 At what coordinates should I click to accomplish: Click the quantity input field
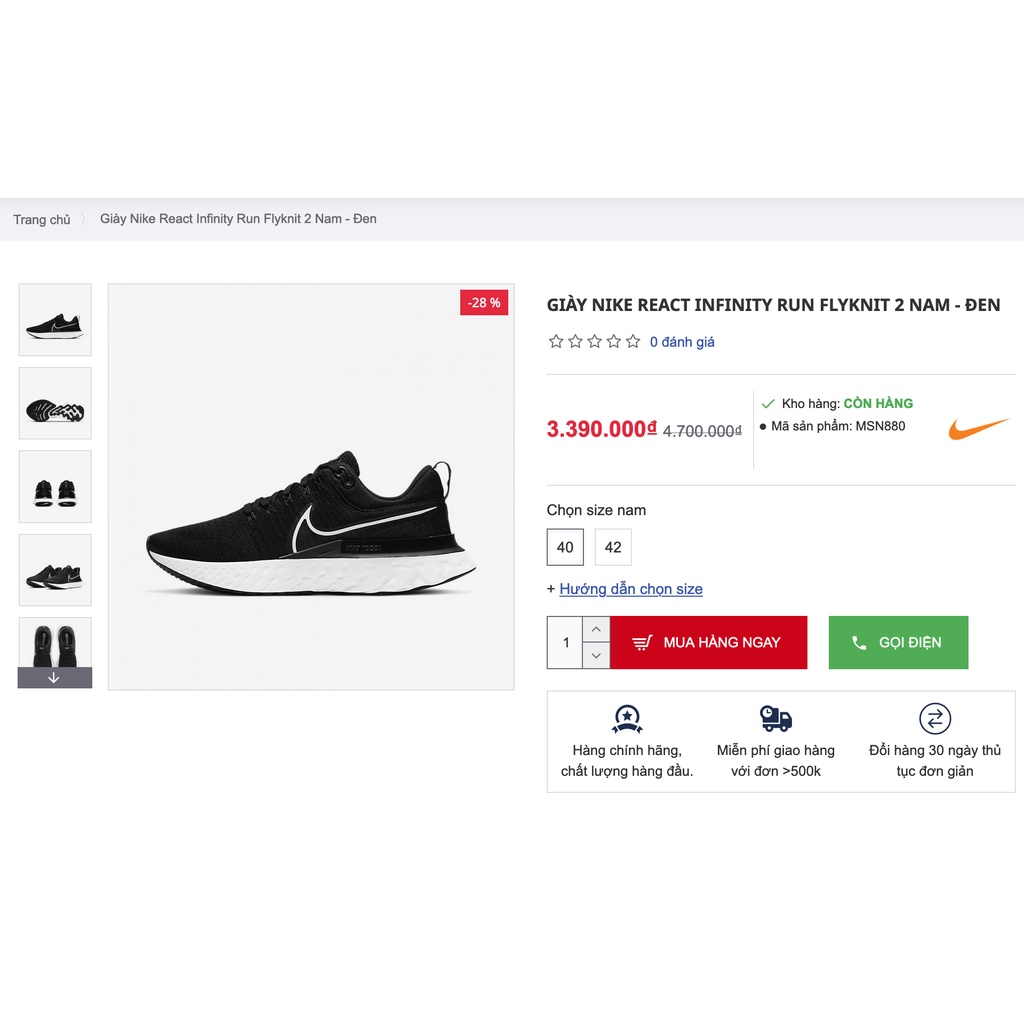[x=566, y=643]
